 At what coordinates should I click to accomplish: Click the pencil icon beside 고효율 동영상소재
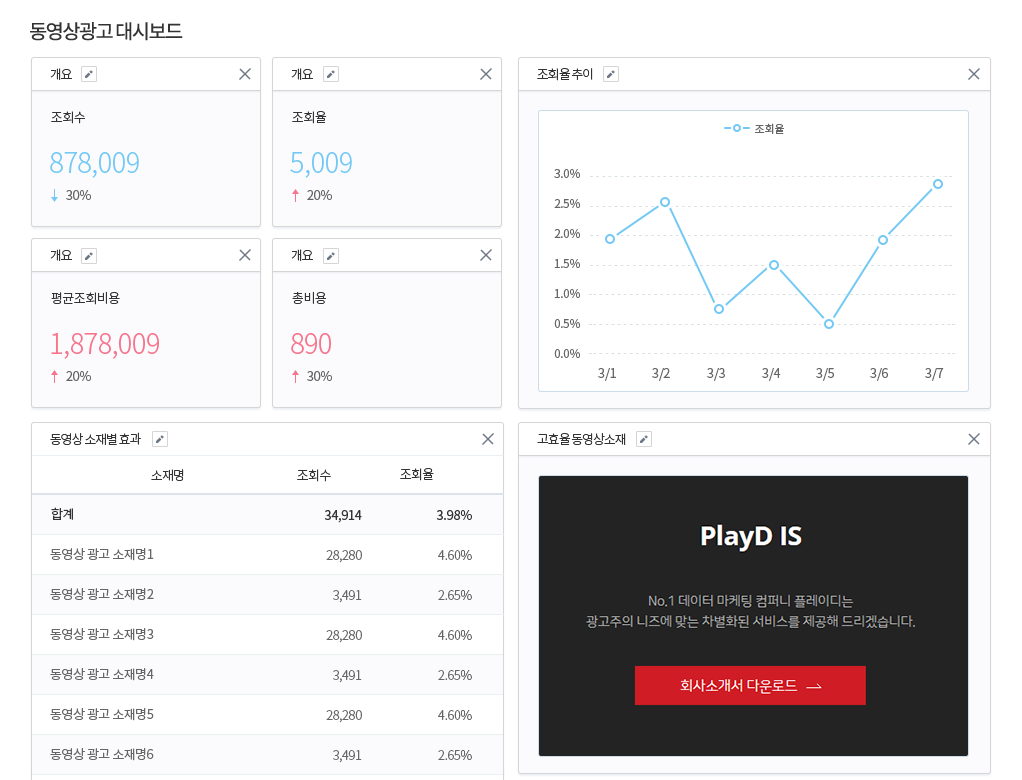click(x=644, y=439)
